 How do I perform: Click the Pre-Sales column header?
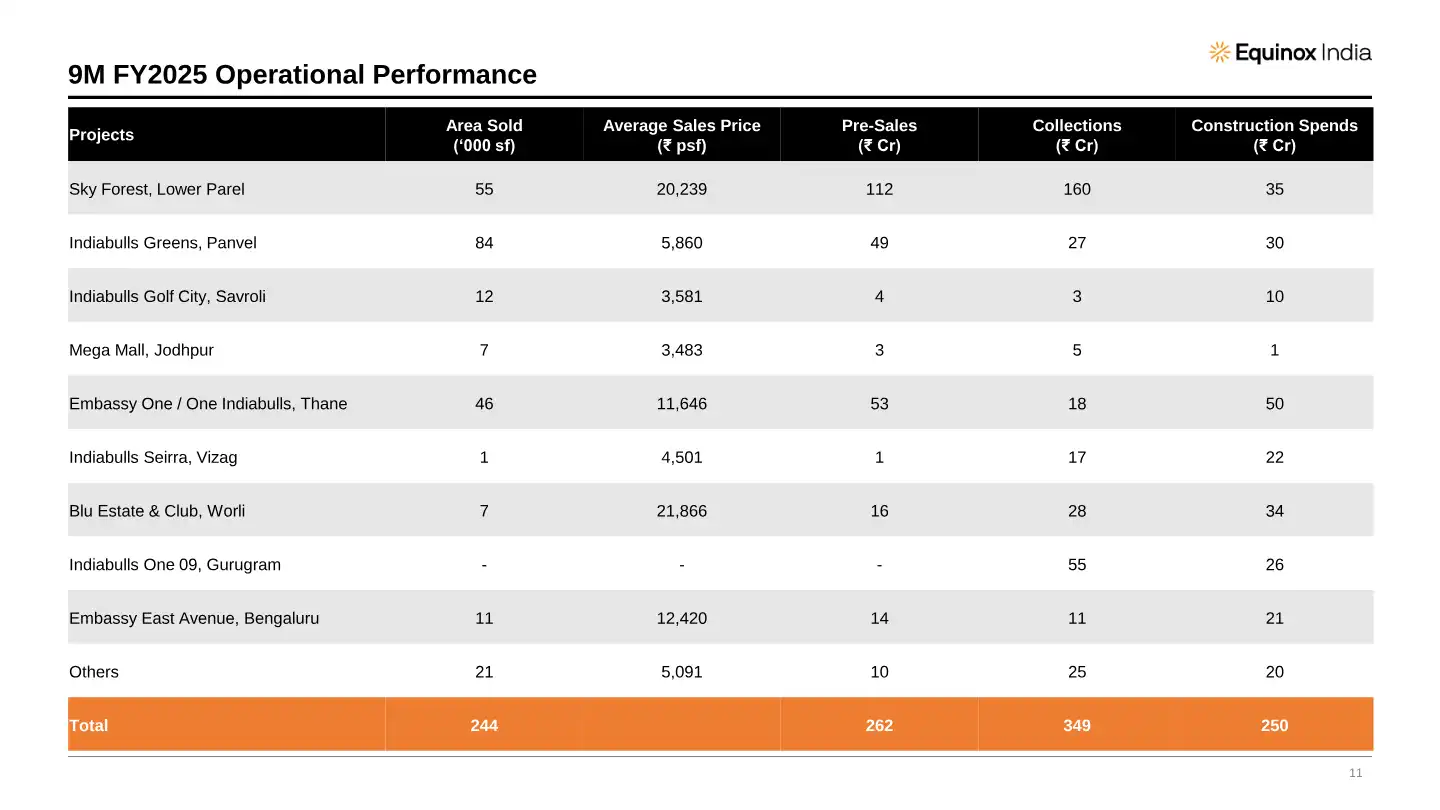pos(879,135)
